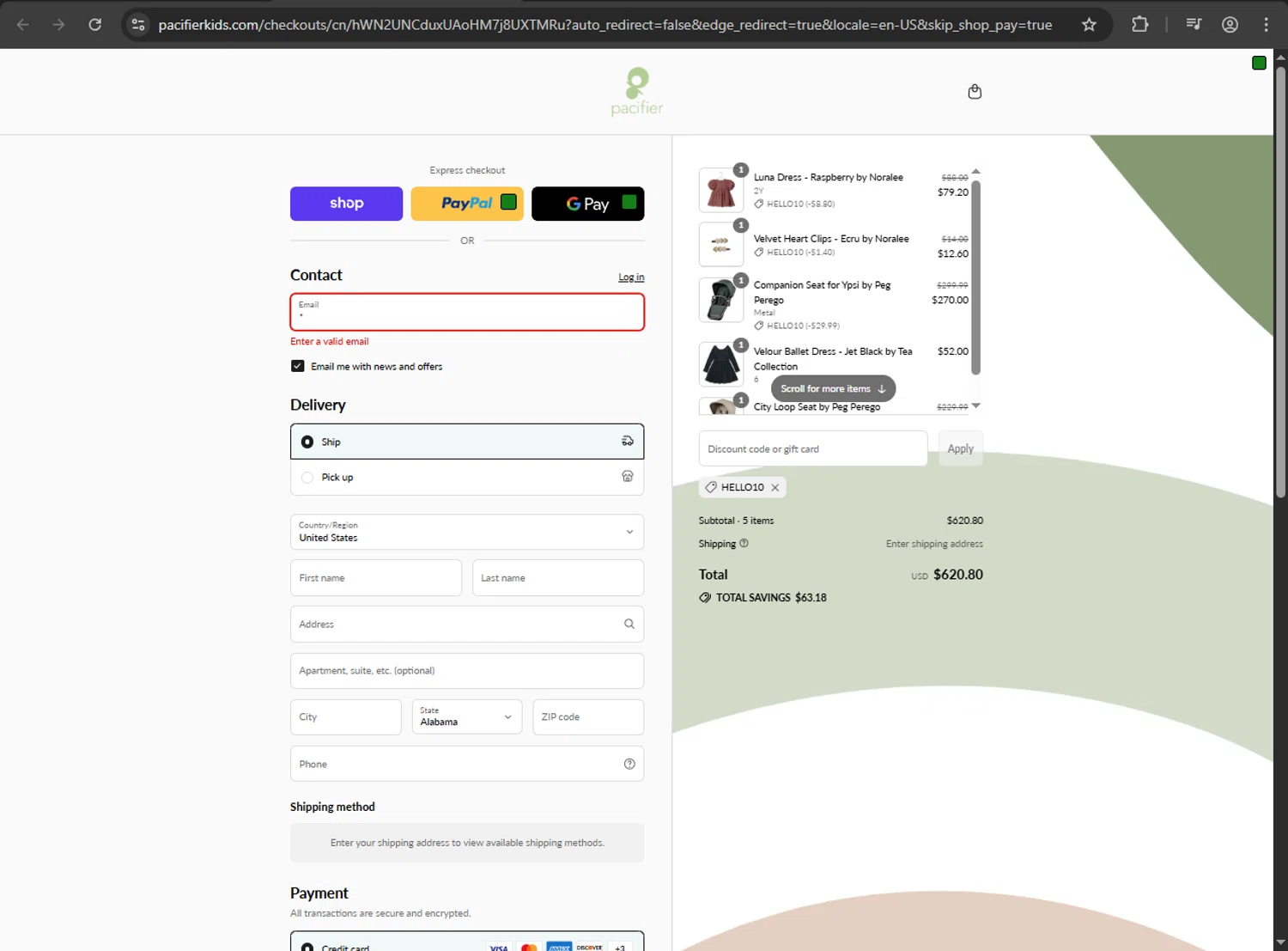This screenshot has width=1288, height=951.
Task: Click the First name field
Action: pyautogui.click(x=376, y=578)
